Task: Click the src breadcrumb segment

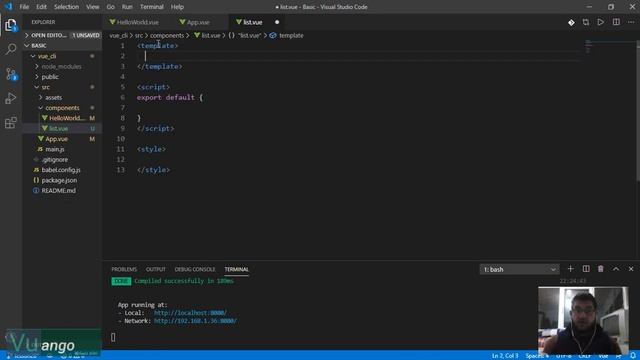Action: click(139, 36)
